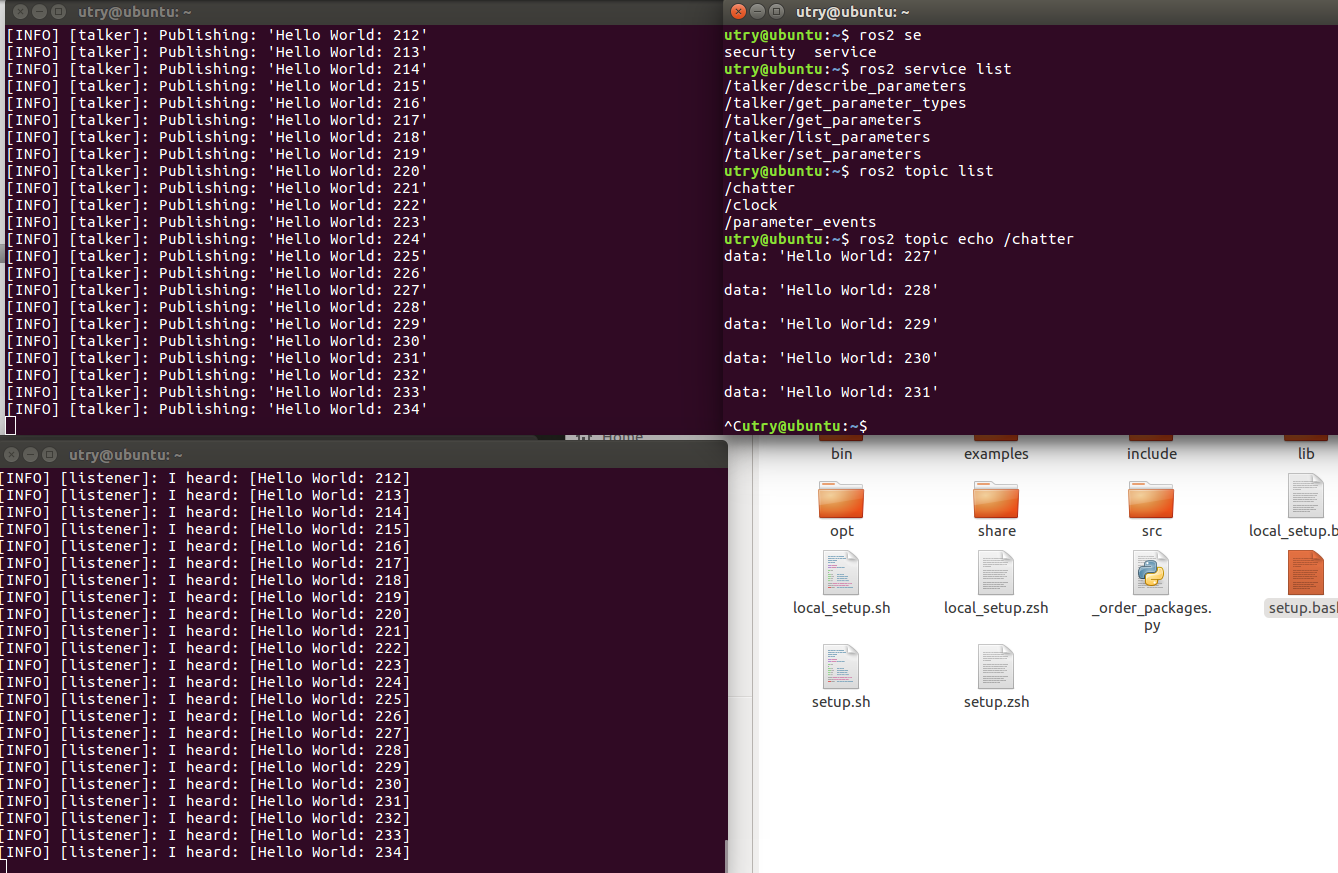This screenshot has width=1338, height=873.
Task: Focus the listener terminal via its title text
Action: [x=126, y=455]
